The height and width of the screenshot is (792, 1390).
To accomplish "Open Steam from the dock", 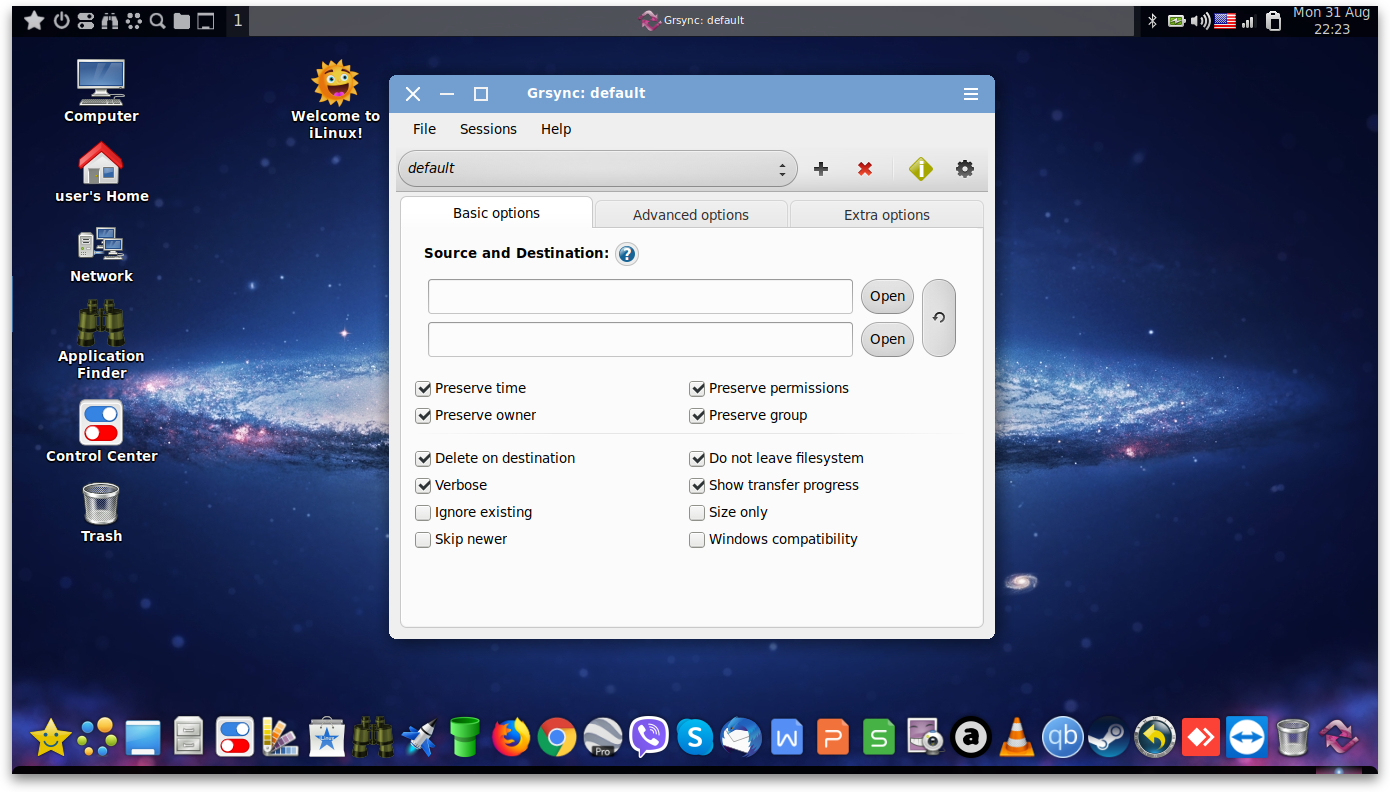I will [1109, 738].
